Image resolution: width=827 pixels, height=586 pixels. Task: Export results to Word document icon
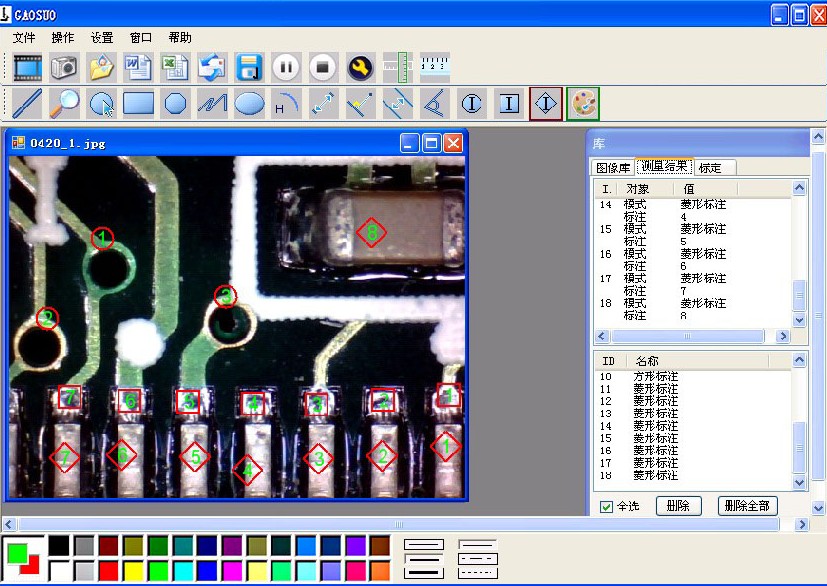[138, 68]
